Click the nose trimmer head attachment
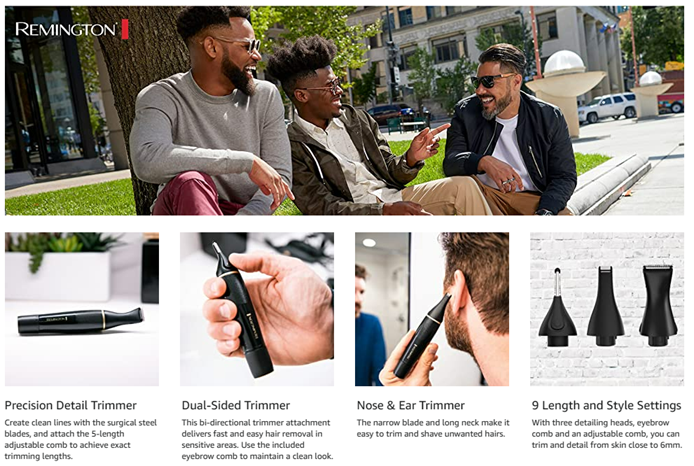Image resolution: width=694 pixels, height=466 pixels. [557, 307]
